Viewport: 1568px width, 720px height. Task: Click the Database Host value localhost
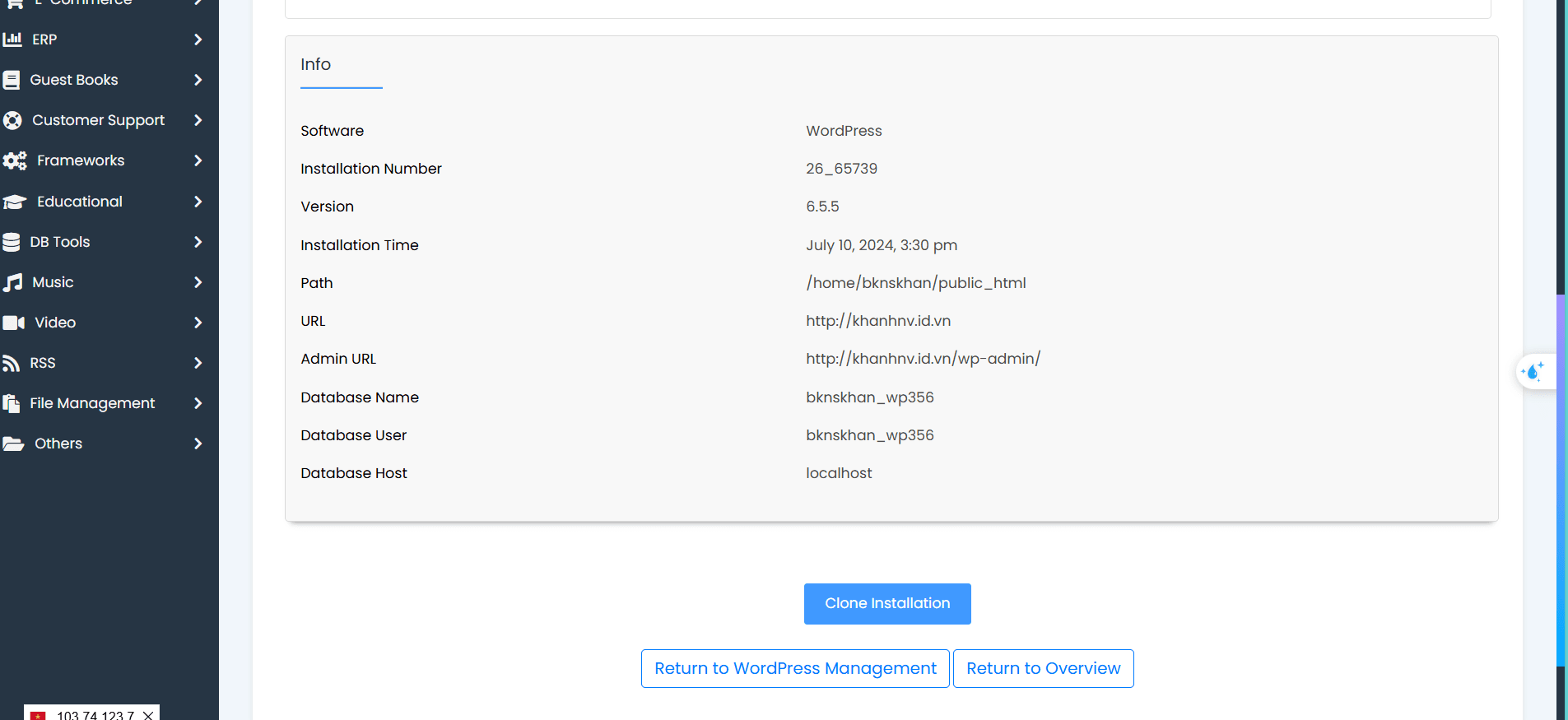839,473
